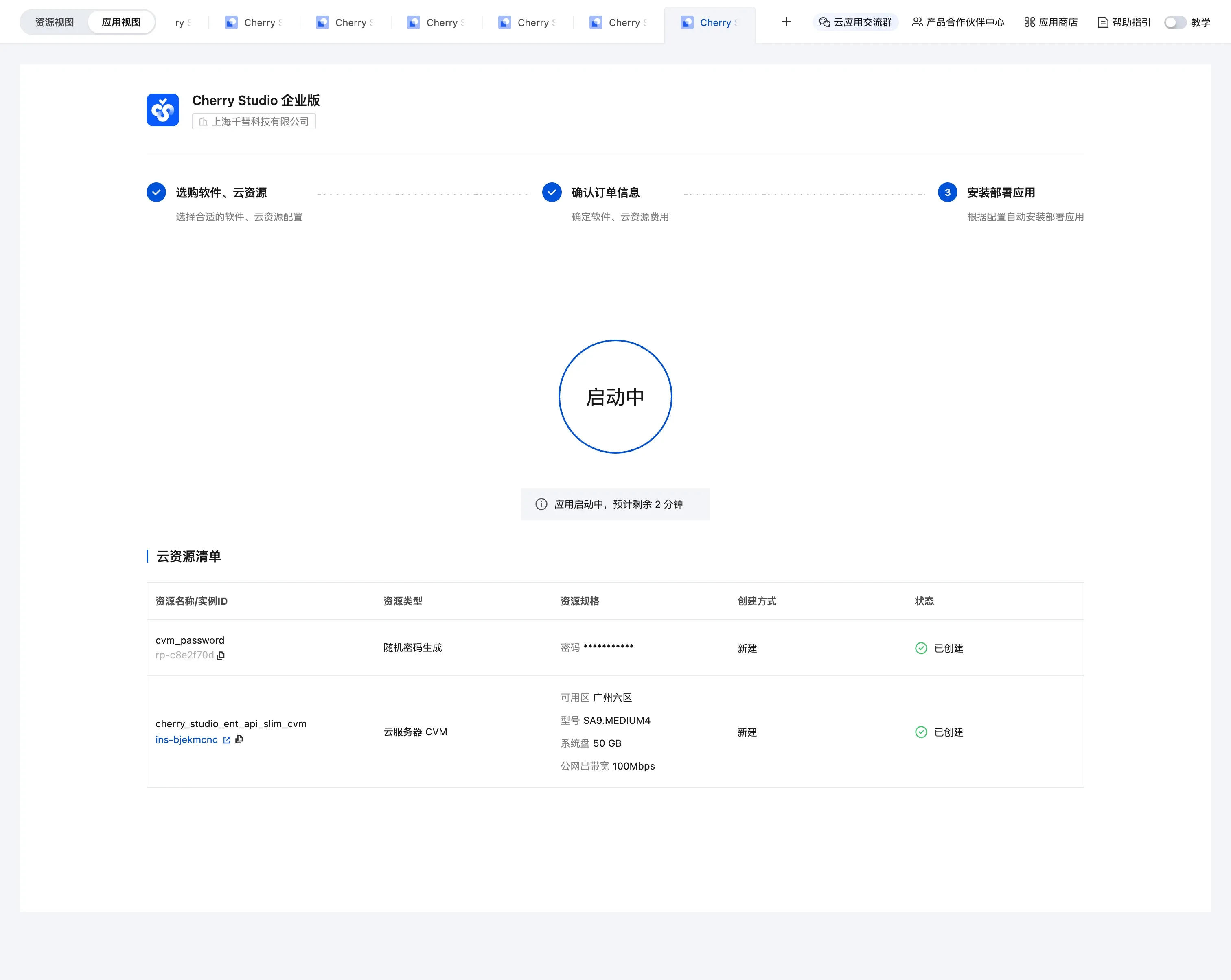Click the Cherry Studio app logo
Viewport: 1231px width, 980px height.
pyautogui.click(x=163, y=110)
